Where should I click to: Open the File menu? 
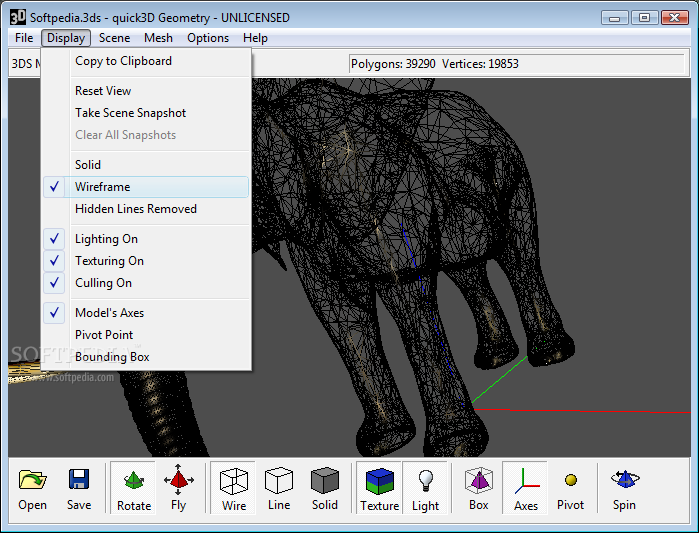pyautogui.click(x=24, y=38)
